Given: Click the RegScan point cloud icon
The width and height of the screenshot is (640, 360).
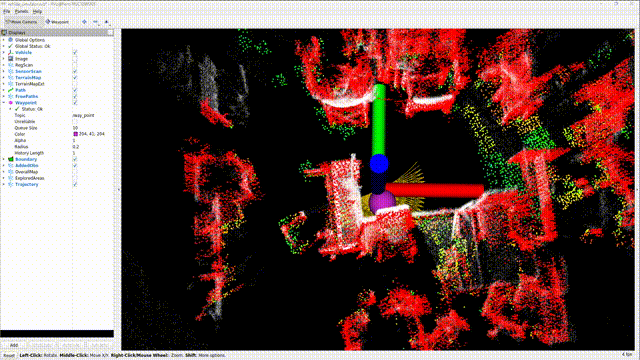Looking at the screenshot, I should (11, 65).
